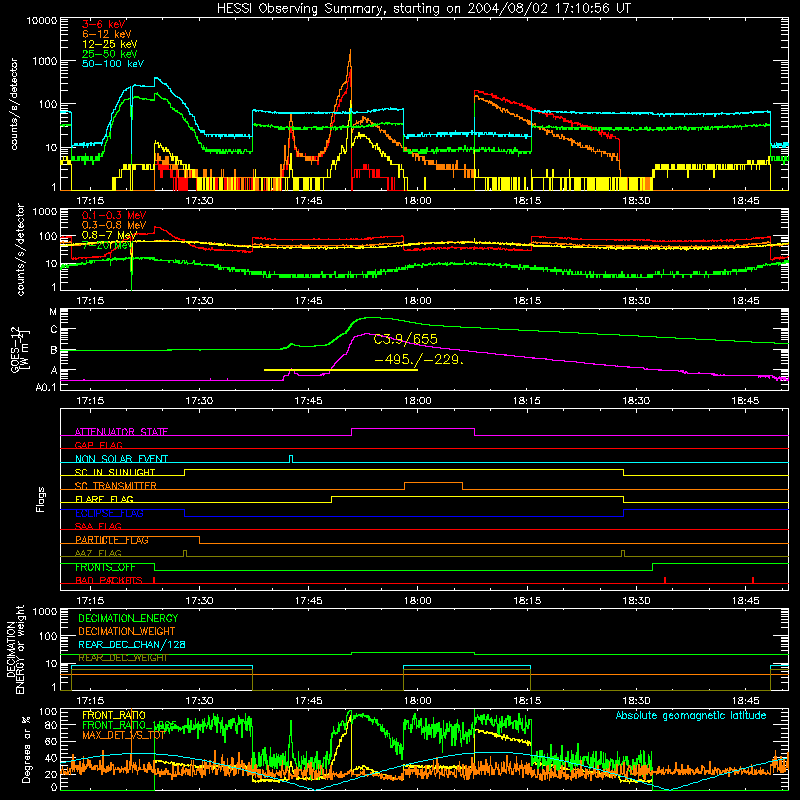
Task: Click the SC_IN_SUNLIGHT flag label
Action: tap(115, 472)
